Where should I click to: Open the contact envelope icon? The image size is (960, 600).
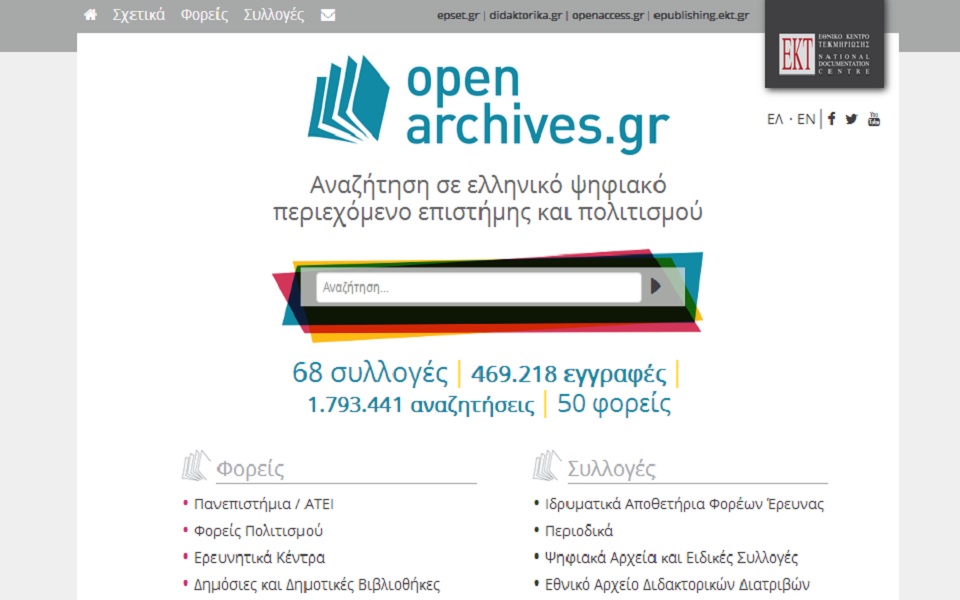pyautogui.click(x=327, y=15)
